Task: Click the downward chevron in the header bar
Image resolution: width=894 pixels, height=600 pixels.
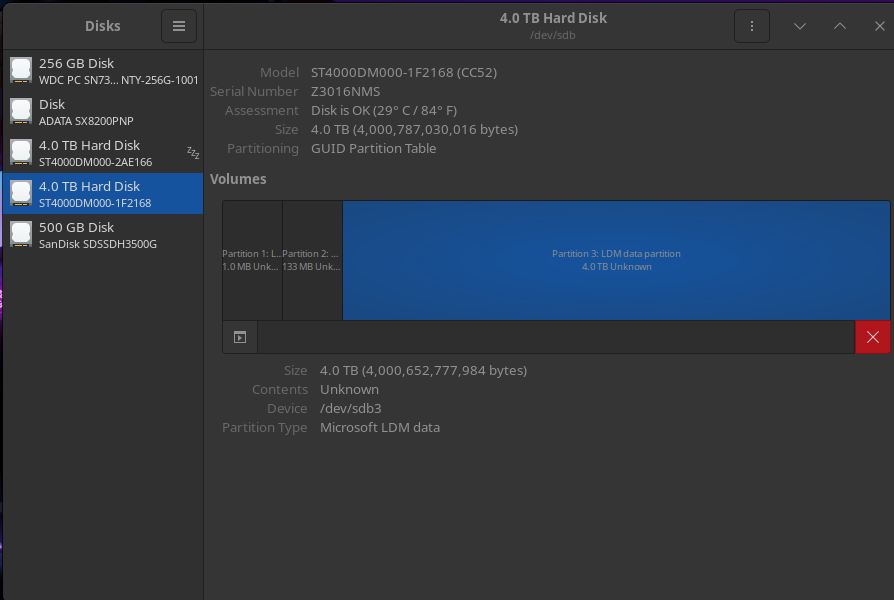Action: (x=800, y=26)
